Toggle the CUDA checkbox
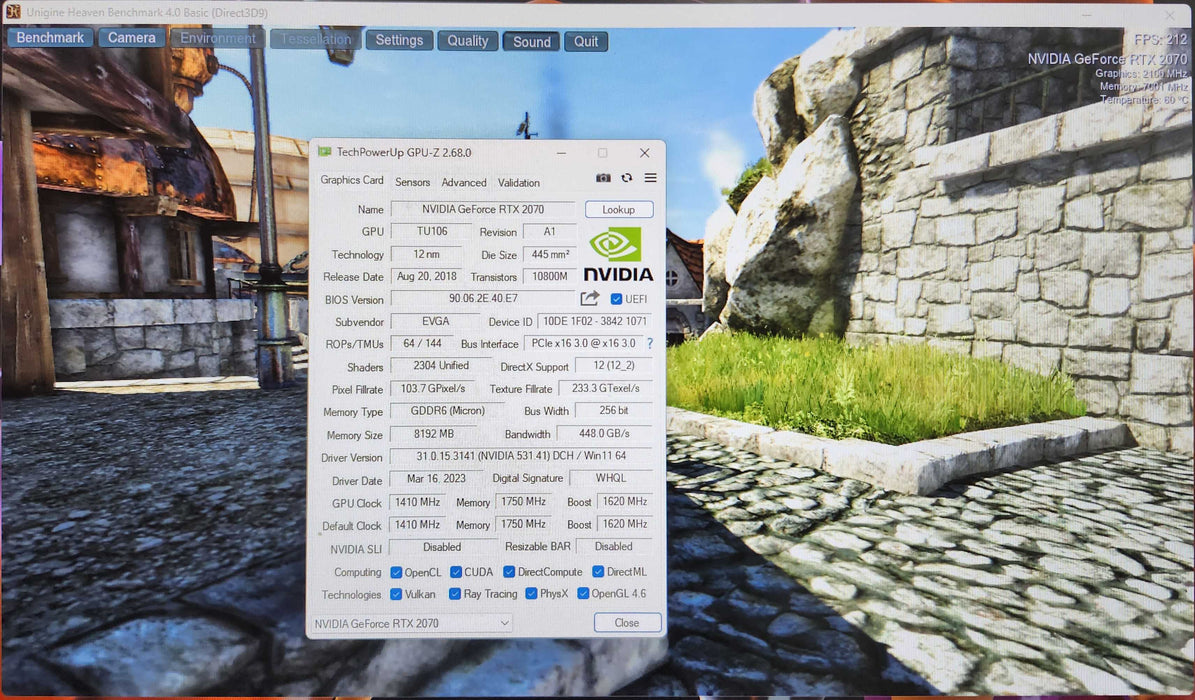Viewport: 1195px width, 700px height. (456, 572)
